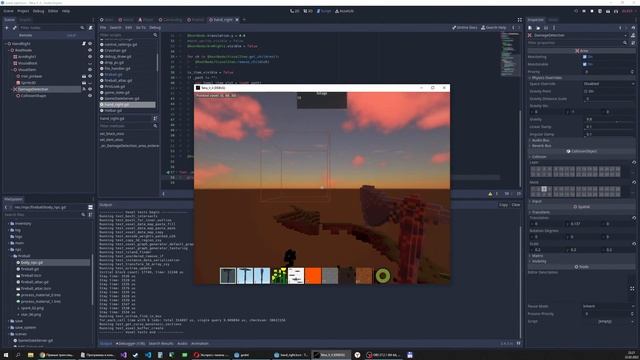Add a new node in Scene dock
The width and height of the screenshot is (640, 360).
coord(7,28)
